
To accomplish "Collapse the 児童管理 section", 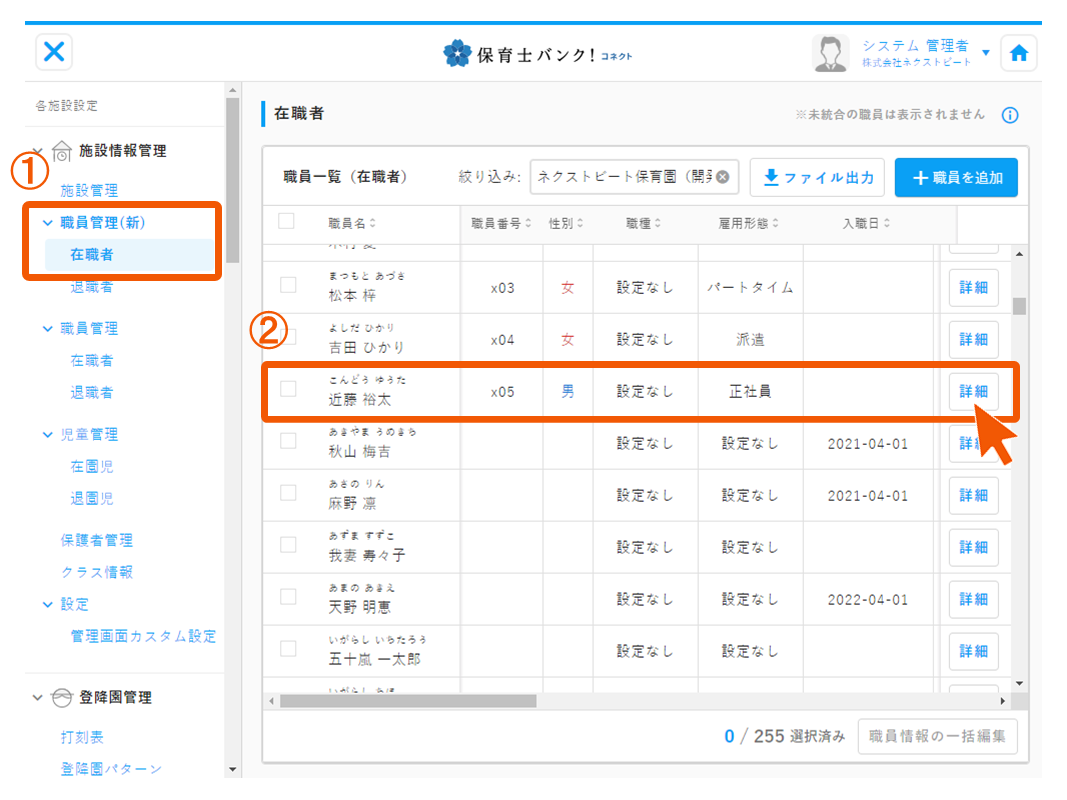I will [48, 435].
